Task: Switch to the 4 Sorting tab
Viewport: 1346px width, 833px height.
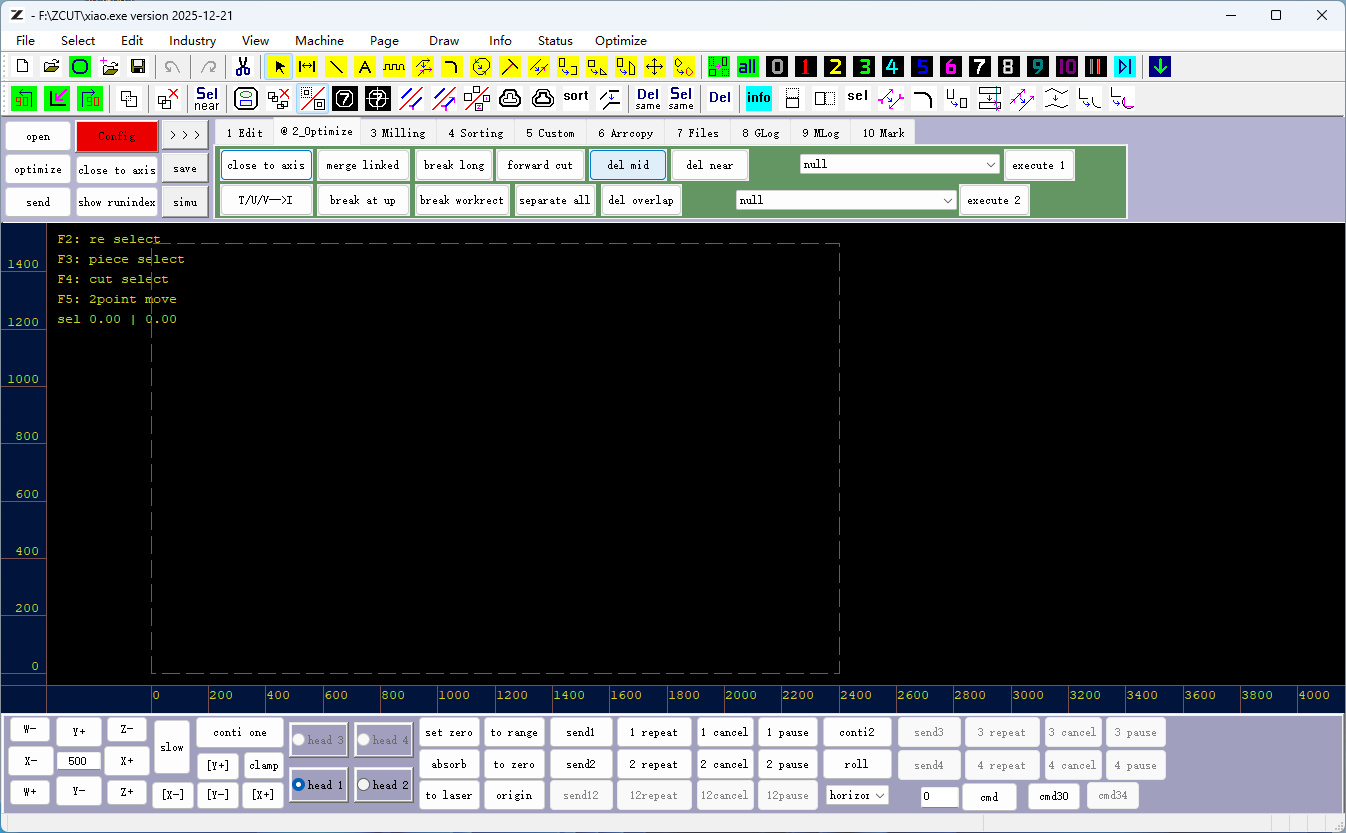Action: (475, 133)
